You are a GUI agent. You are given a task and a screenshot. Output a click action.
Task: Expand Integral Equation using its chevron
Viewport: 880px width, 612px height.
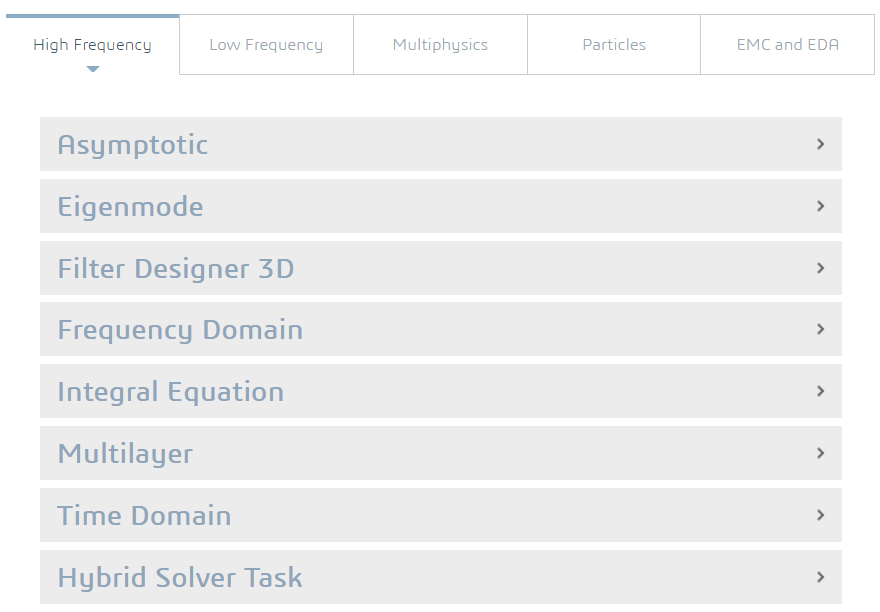[x=820, y=391]
